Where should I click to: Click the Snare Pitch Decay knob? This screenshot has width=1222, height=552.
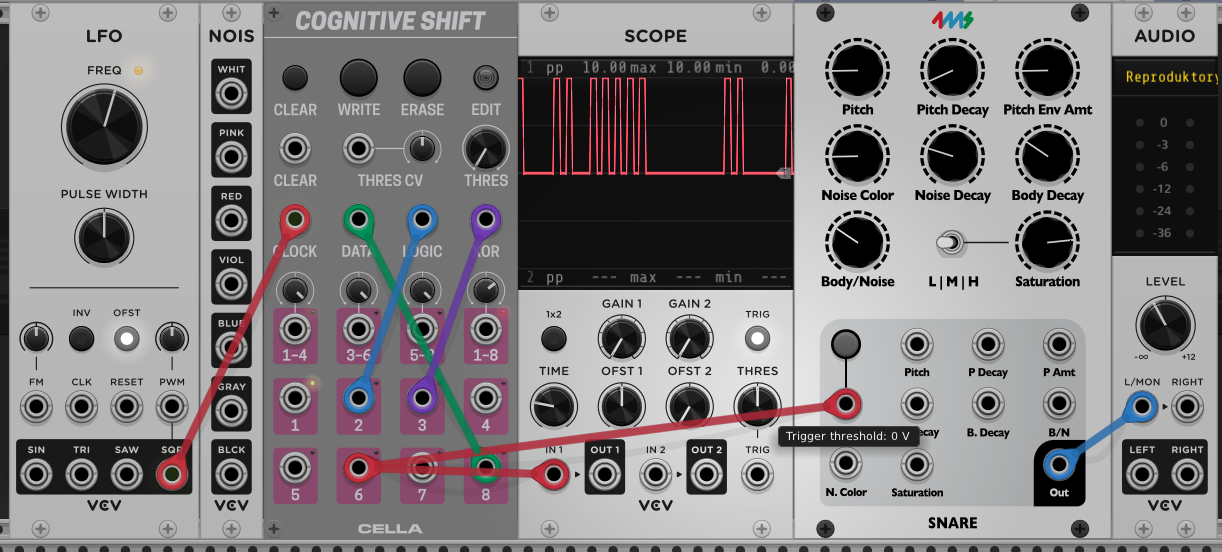(952, 69)
